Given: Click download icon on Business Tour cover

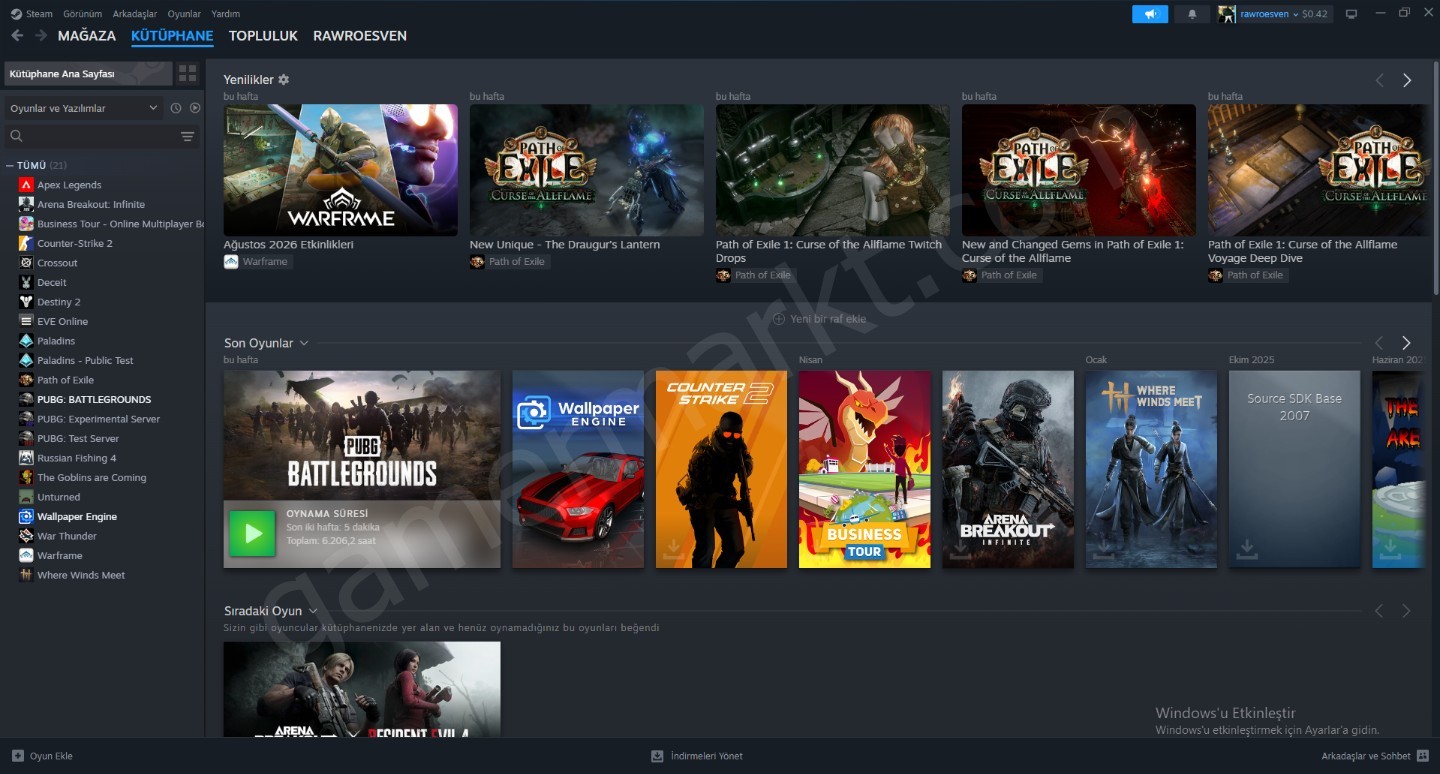Looking at the screenshot, I should (x=818, y=549).
